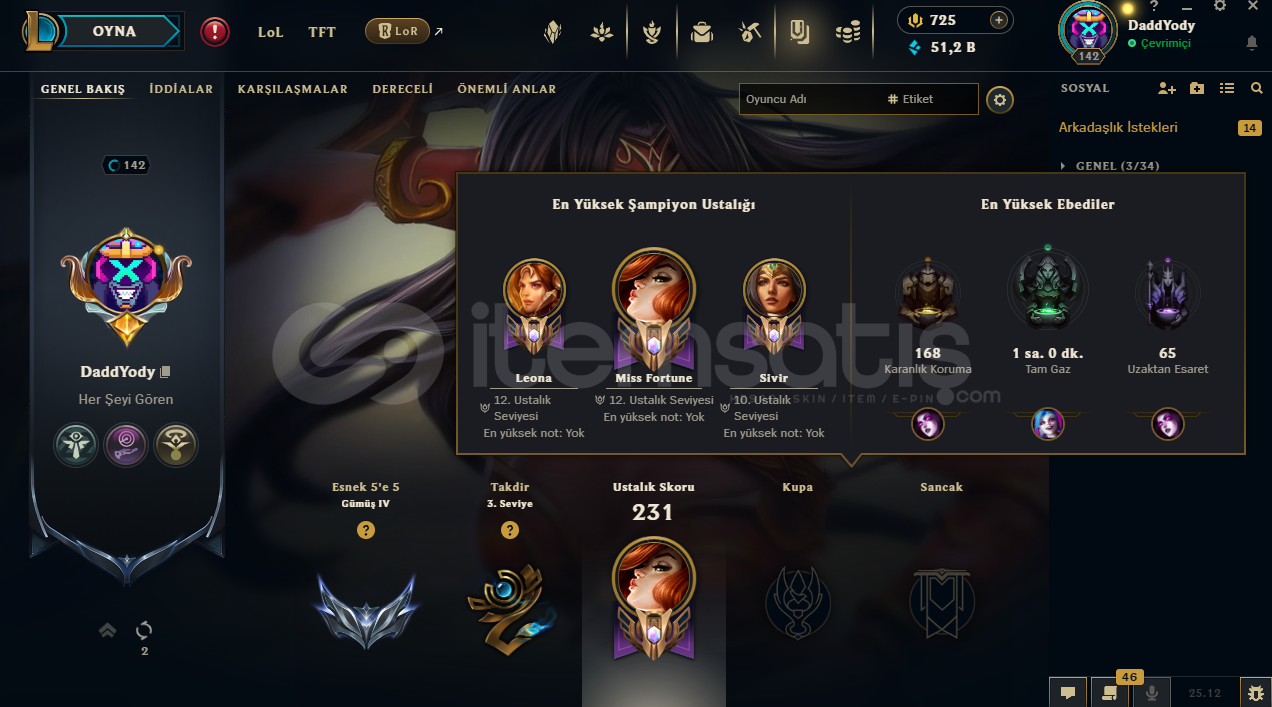Screen dimensions: 1272x707
Task: Open the Store coins icon
Action: click(x=848, y=33)
